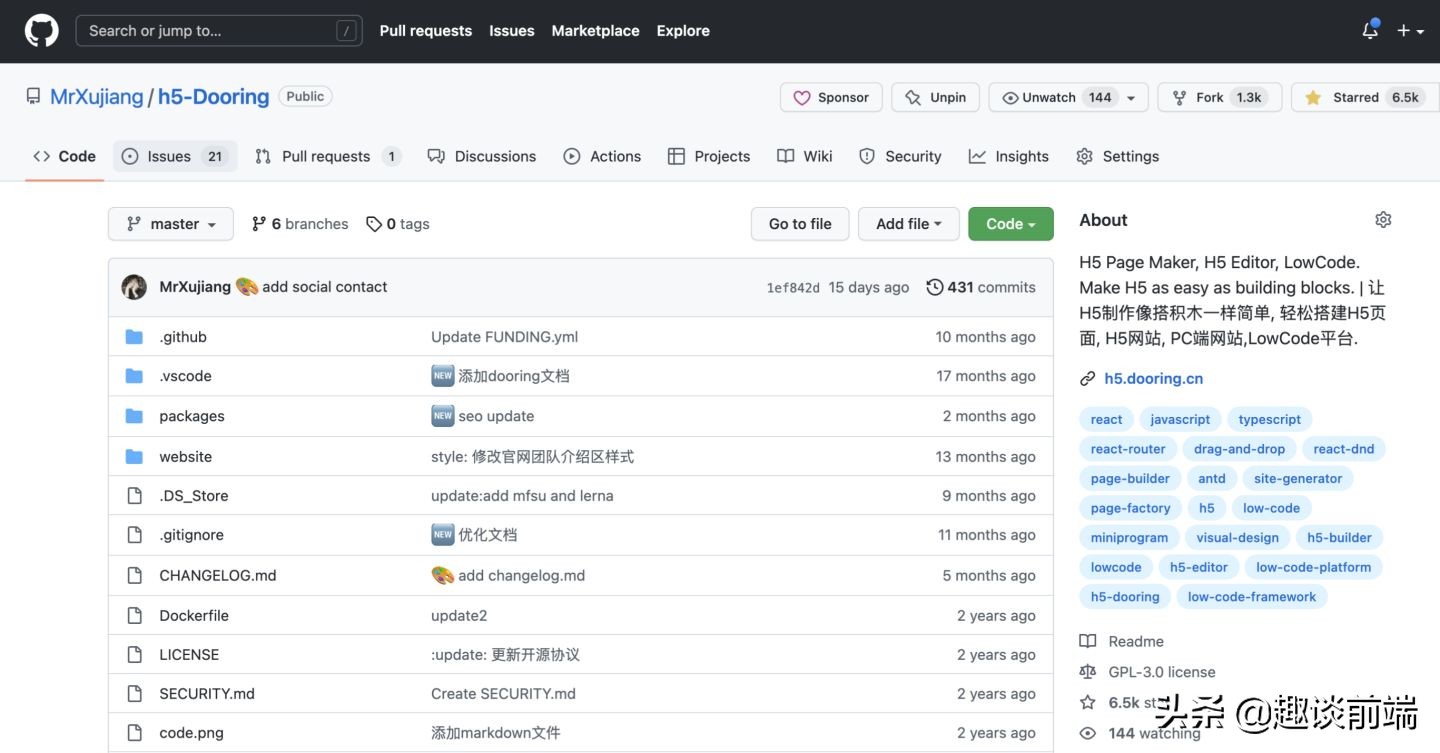This screenshot has height=753, width=1440.
Task: Expand the green Code dropdown
Action: click(1011, 224)
